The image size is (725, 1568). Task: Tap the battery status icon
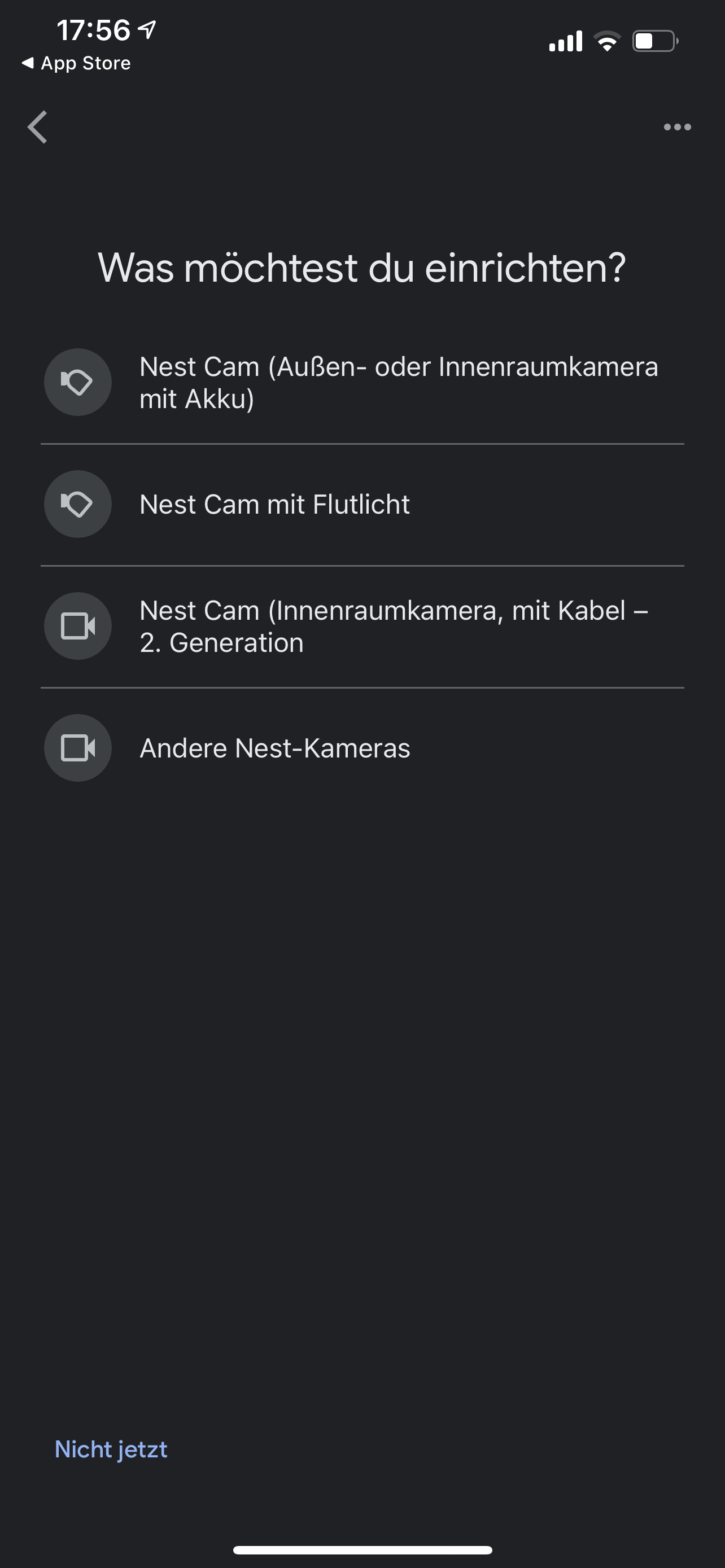pos(654,41)
